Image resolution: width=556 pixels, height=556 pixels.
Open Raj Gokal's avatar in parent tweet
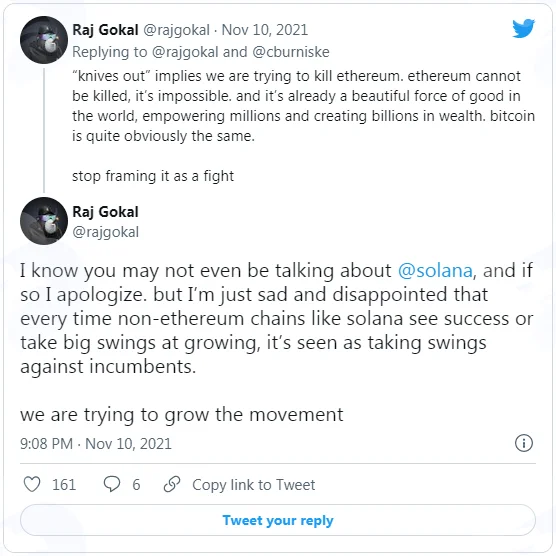click(x=44, y=40)
